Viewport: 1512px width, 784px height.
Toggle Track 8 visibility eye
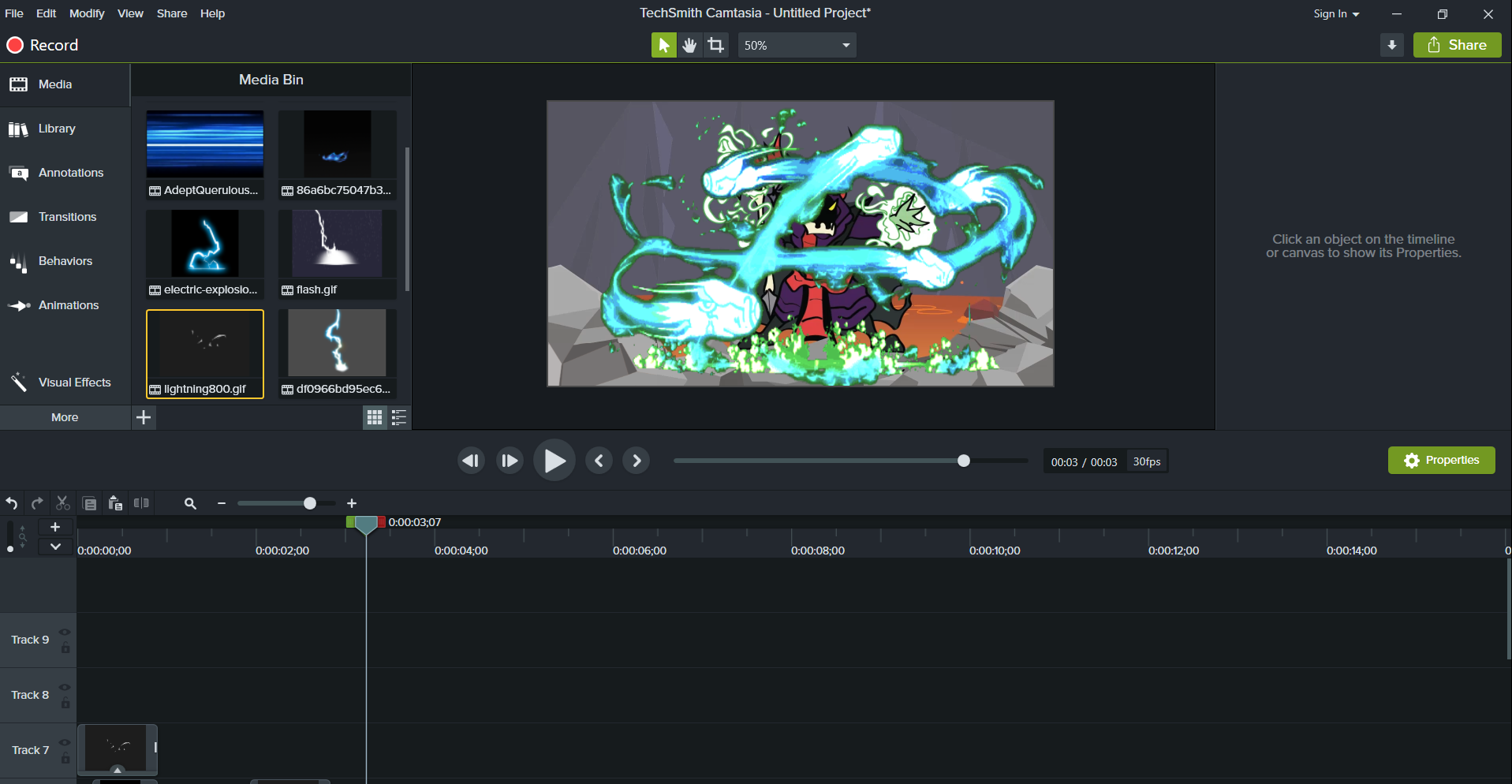click(x=65, y=688)
